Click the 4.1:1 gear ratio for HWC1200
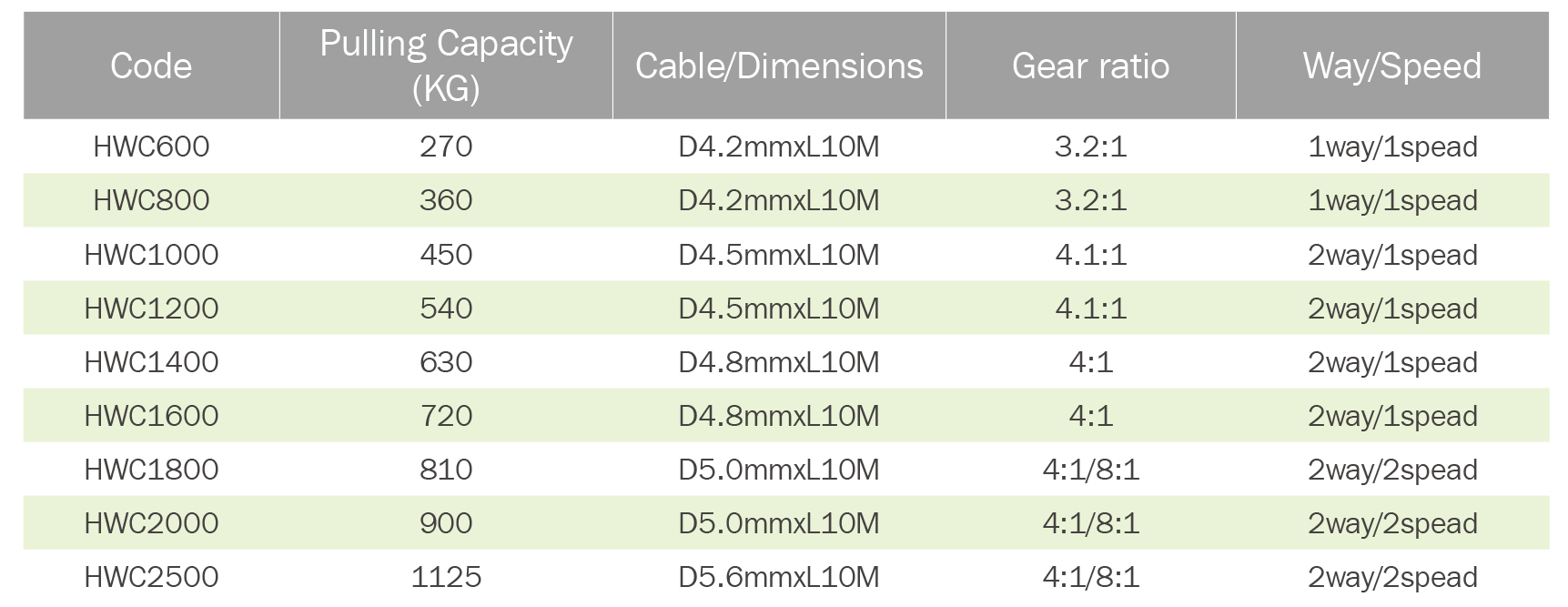Image resolution: width=1568 pixels, height=607 pixels. pos(1090,308)
